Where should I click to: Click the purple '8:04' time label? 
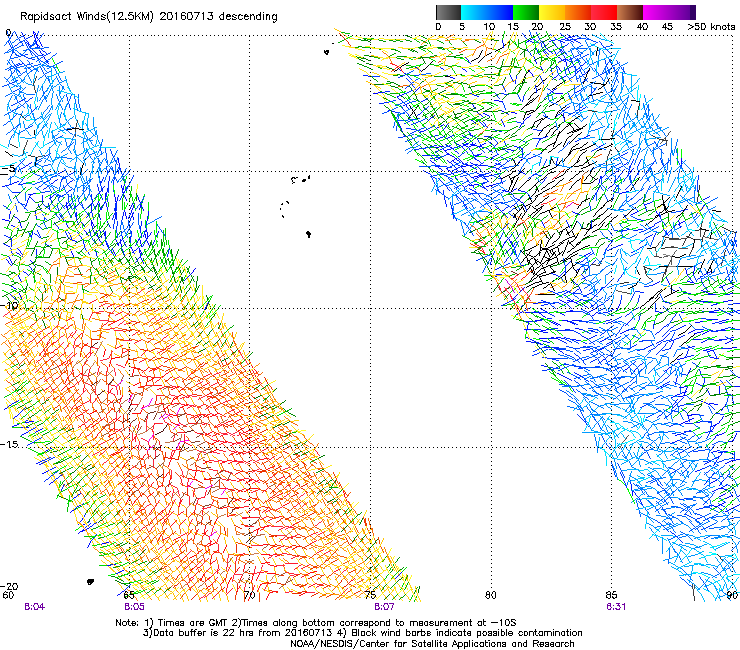[34, 607]
